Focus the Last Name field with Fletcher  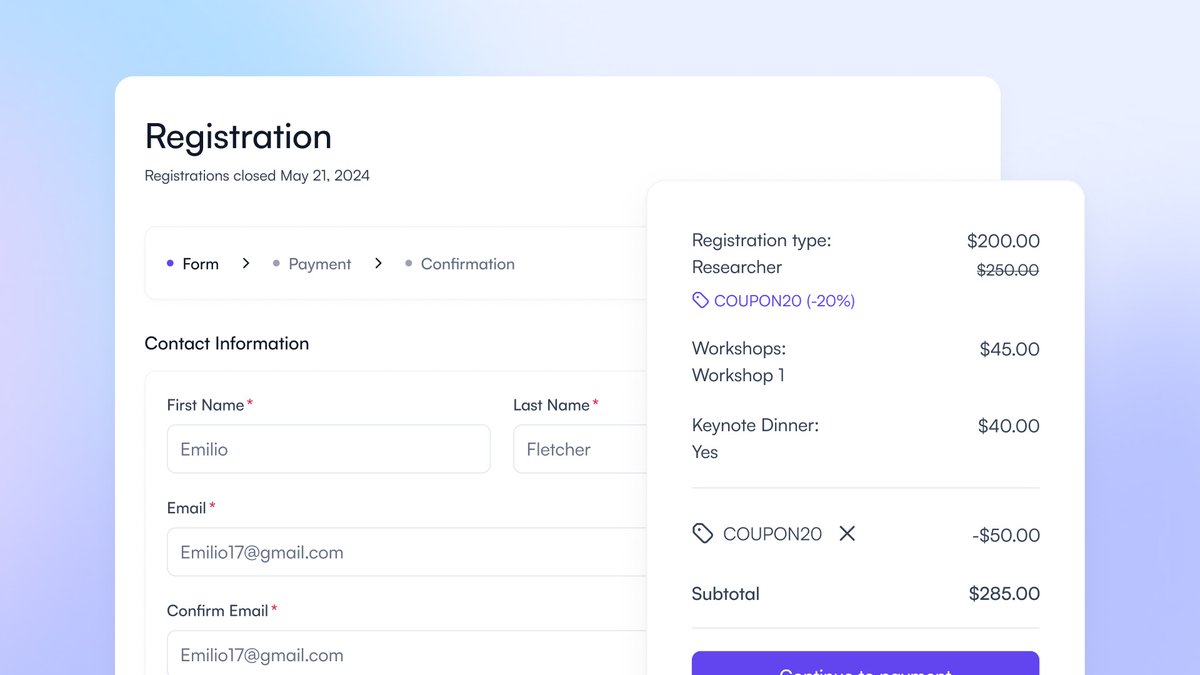(580, 449)
